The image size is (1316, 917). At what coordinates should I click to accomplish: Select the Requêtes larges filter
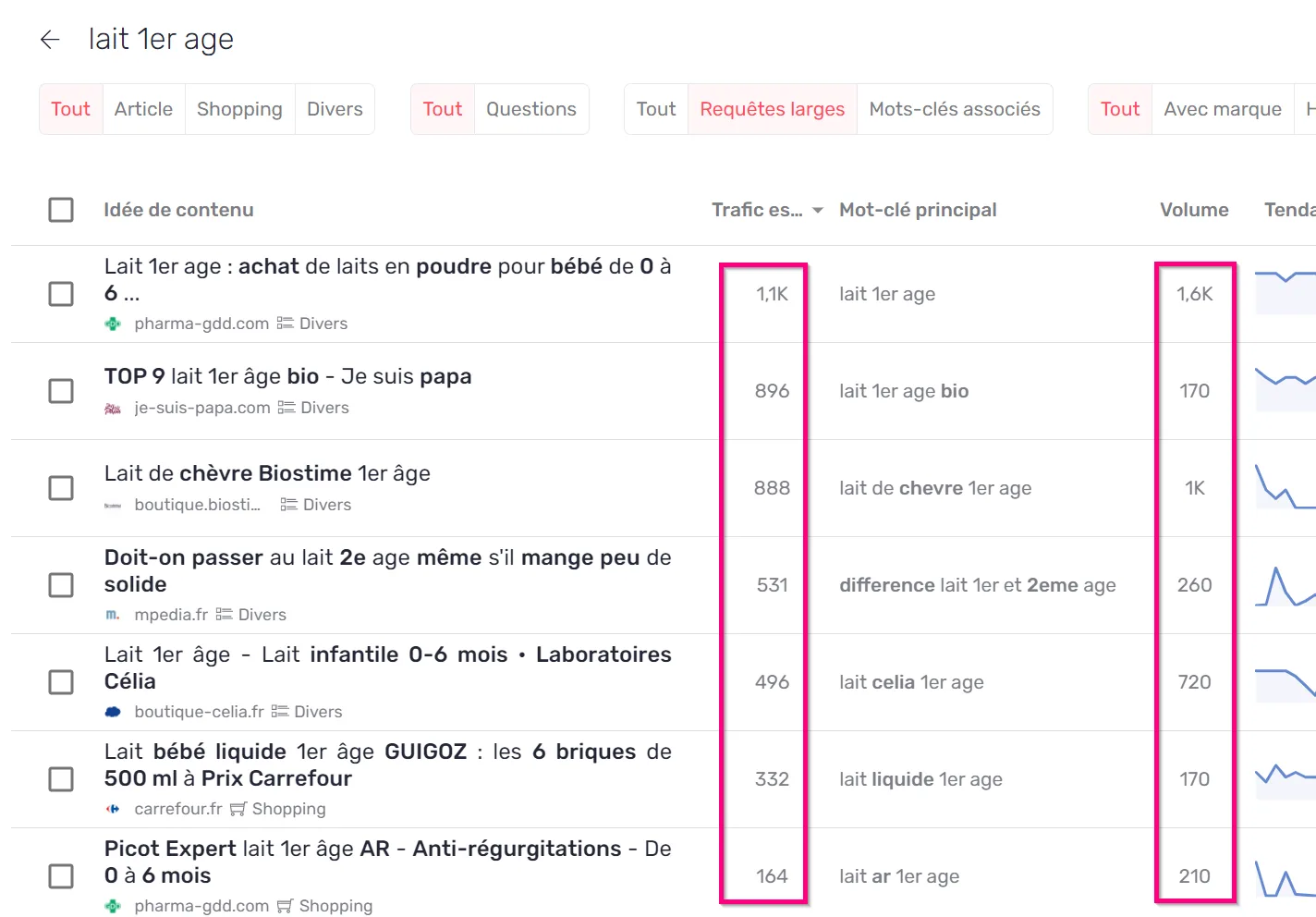click(x=773, y=109)
